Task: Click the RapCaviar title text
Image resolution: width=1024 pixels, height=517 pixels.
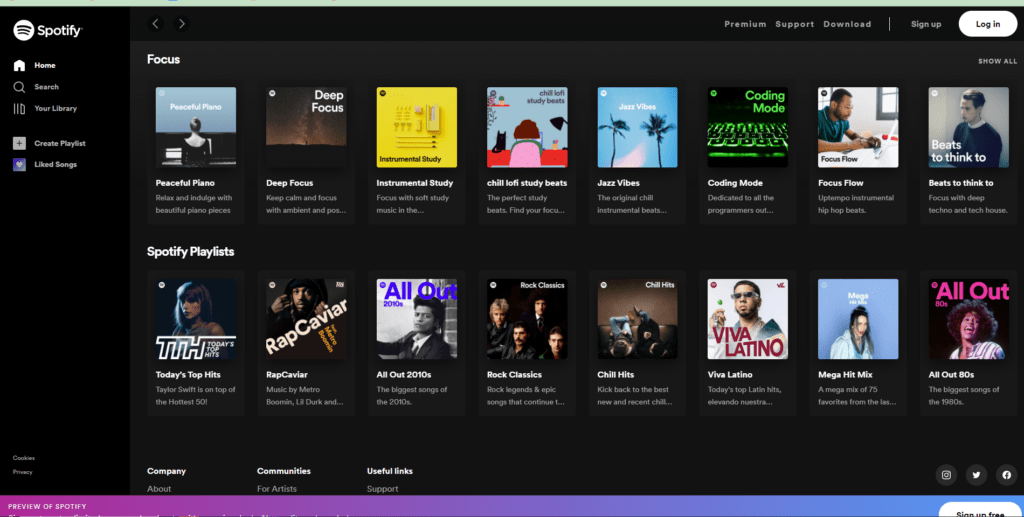Action: [x=287, y=375]
